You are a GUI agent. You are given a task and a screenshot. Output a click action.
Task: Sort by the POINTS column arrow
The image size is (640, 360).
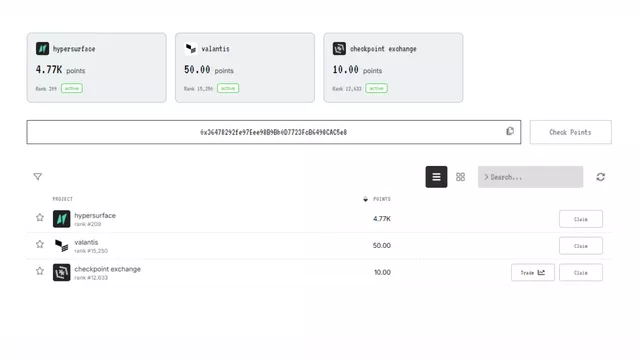[x=365, y=199]
